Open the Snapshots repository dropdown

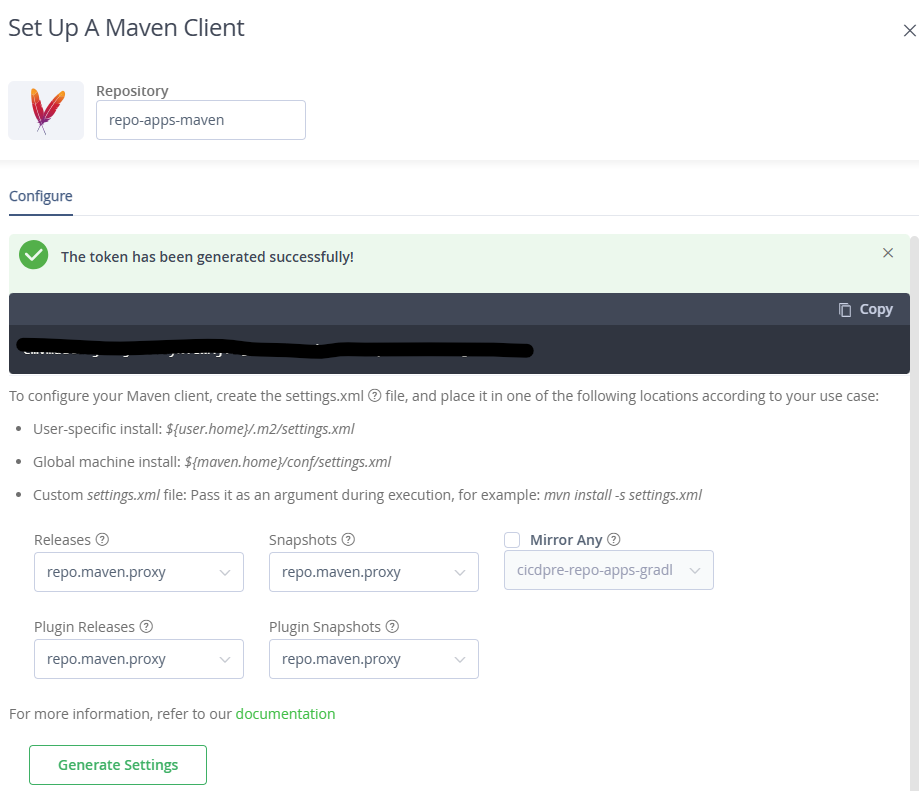click(374, 572)
